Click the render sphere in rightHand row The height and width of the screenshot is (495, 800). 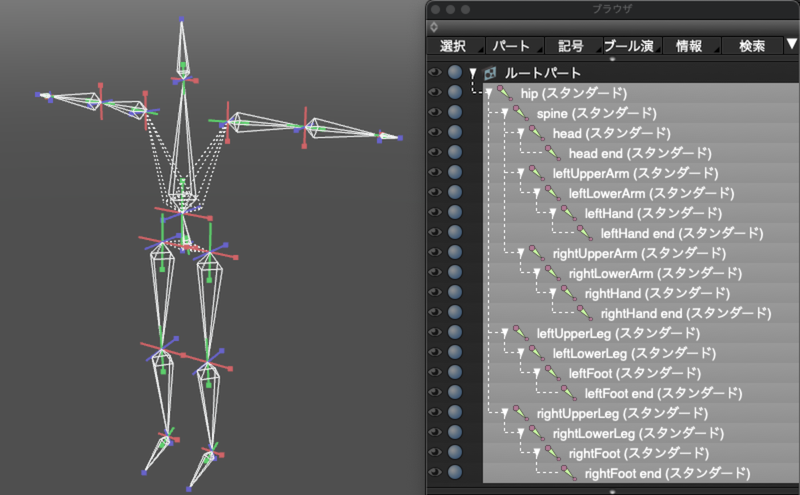(x=455, y=292)
